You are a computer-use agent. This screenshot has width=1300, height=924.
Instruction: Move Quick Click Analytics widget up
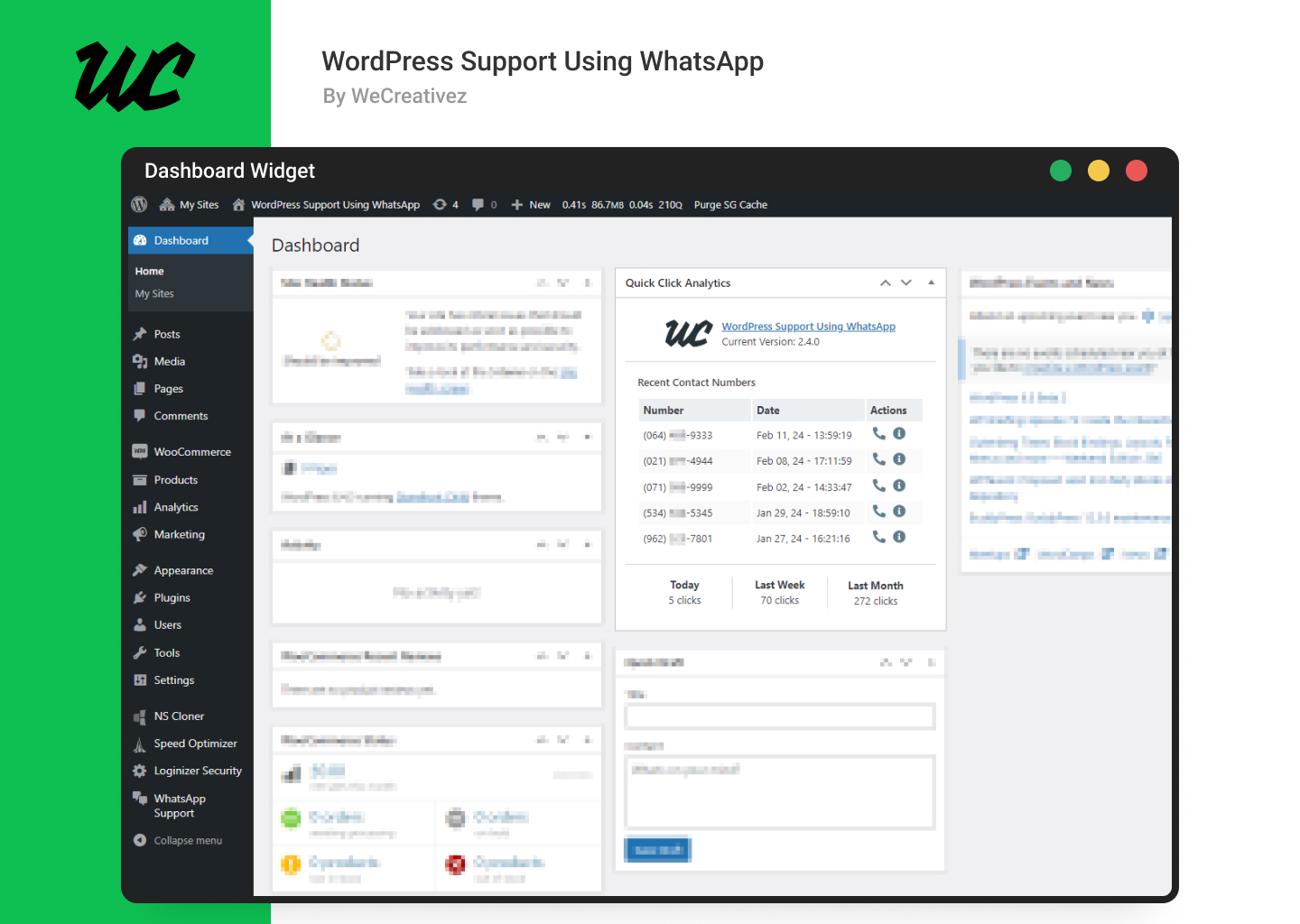click(x=886, y=283)
